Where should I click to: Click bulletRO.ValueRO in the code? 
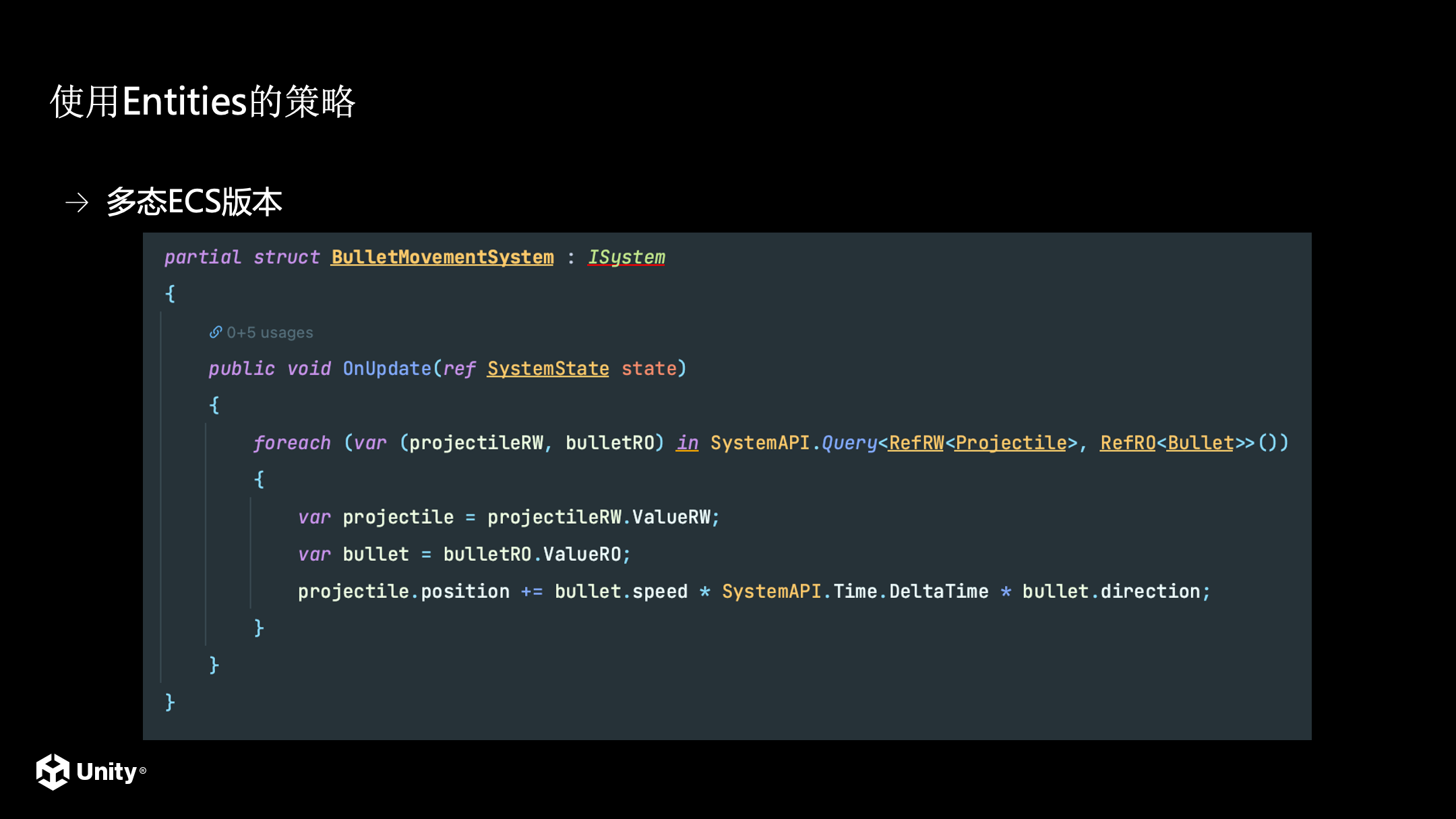(532, 554)
